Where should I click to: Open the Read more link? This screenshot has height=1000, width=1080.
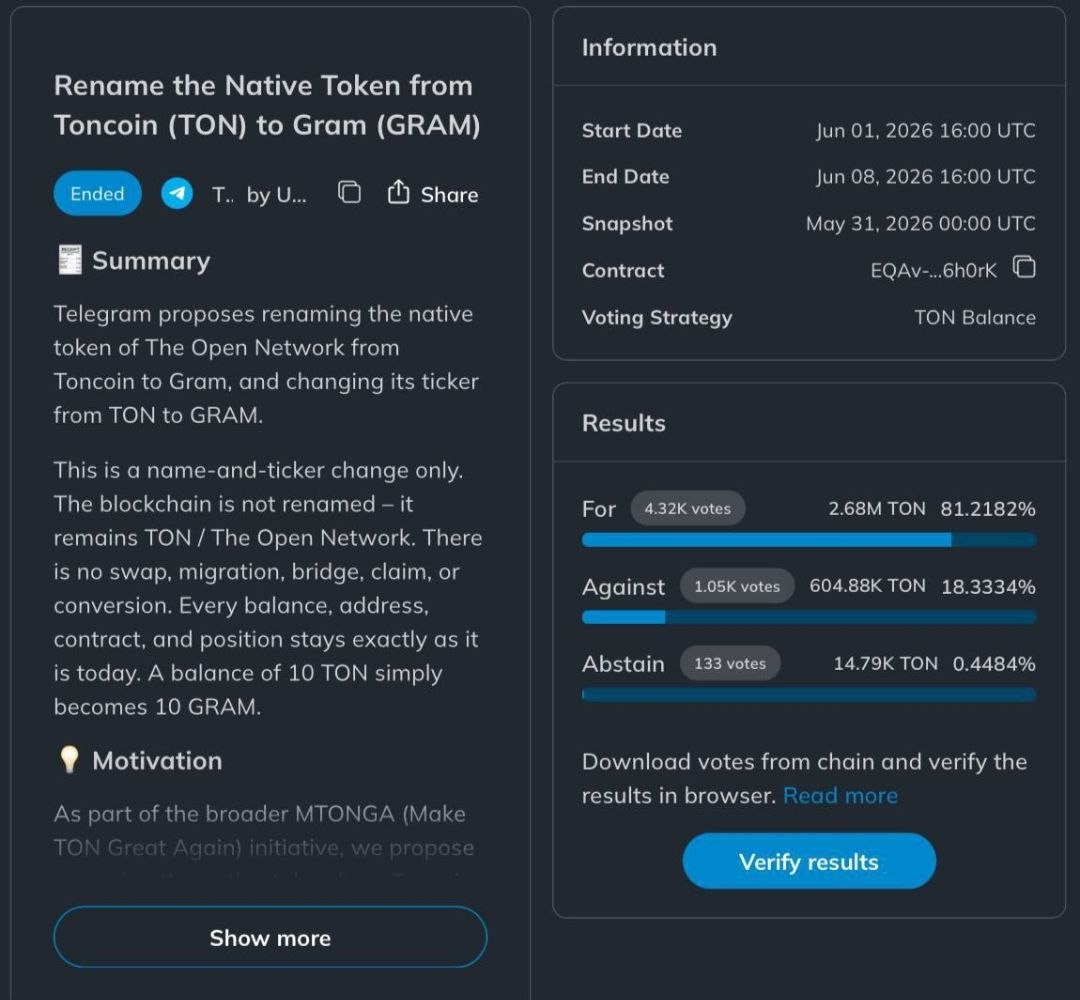(840, 795)
